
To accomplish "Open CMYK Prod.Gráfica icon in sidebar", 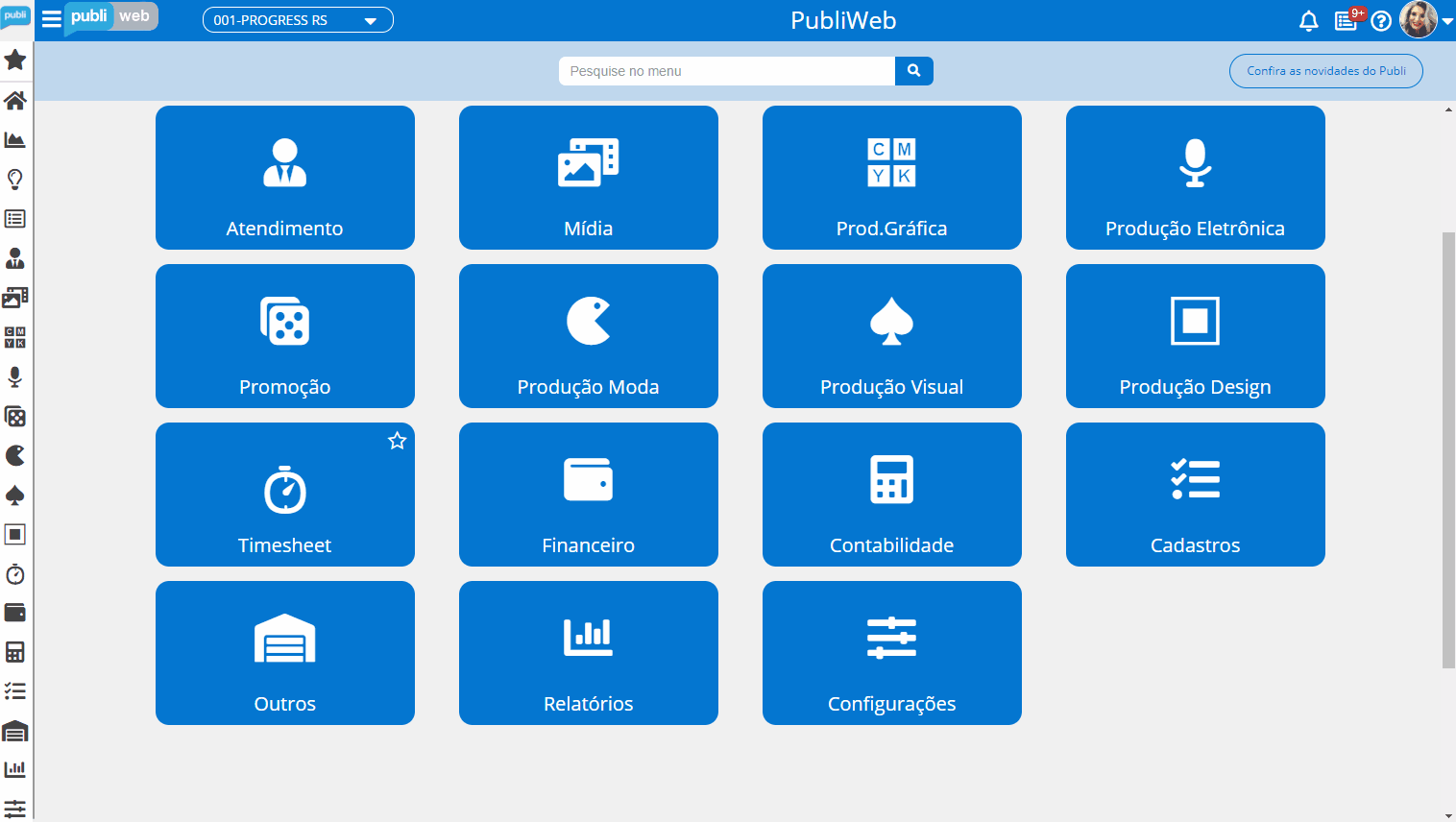I will (15, 337).
